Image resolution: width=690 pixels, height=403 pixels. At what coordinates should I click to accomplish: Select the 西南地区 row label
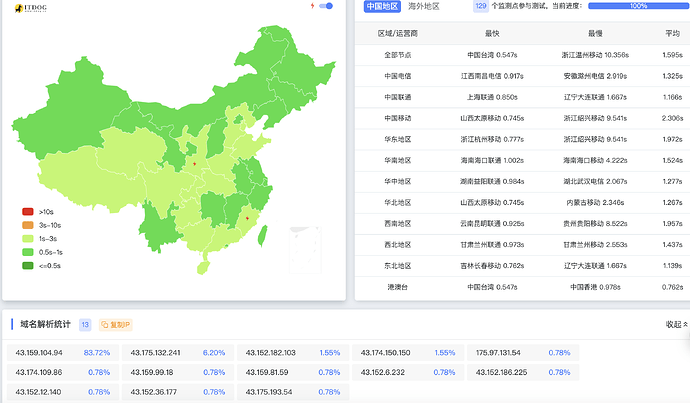(x=398, y=223)
